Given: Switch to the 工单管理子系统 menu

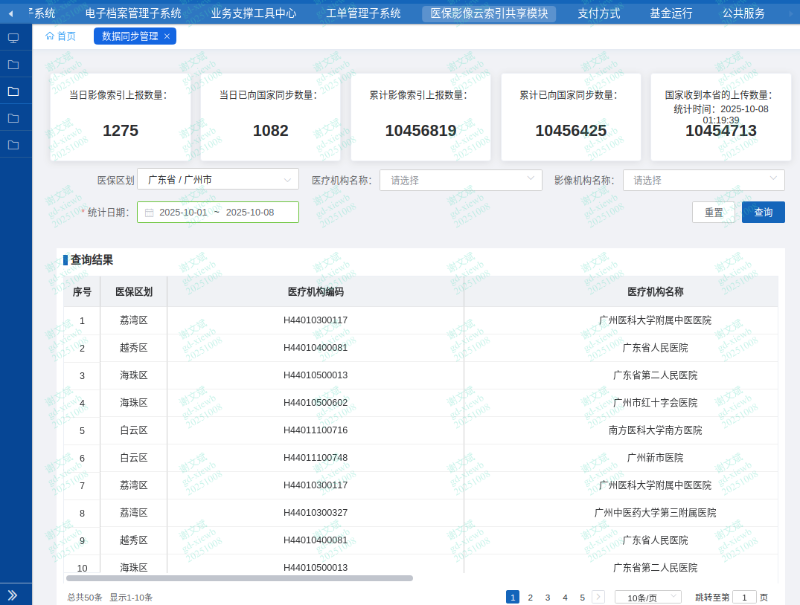Looking at the screenshot, I should pos(366,13).
